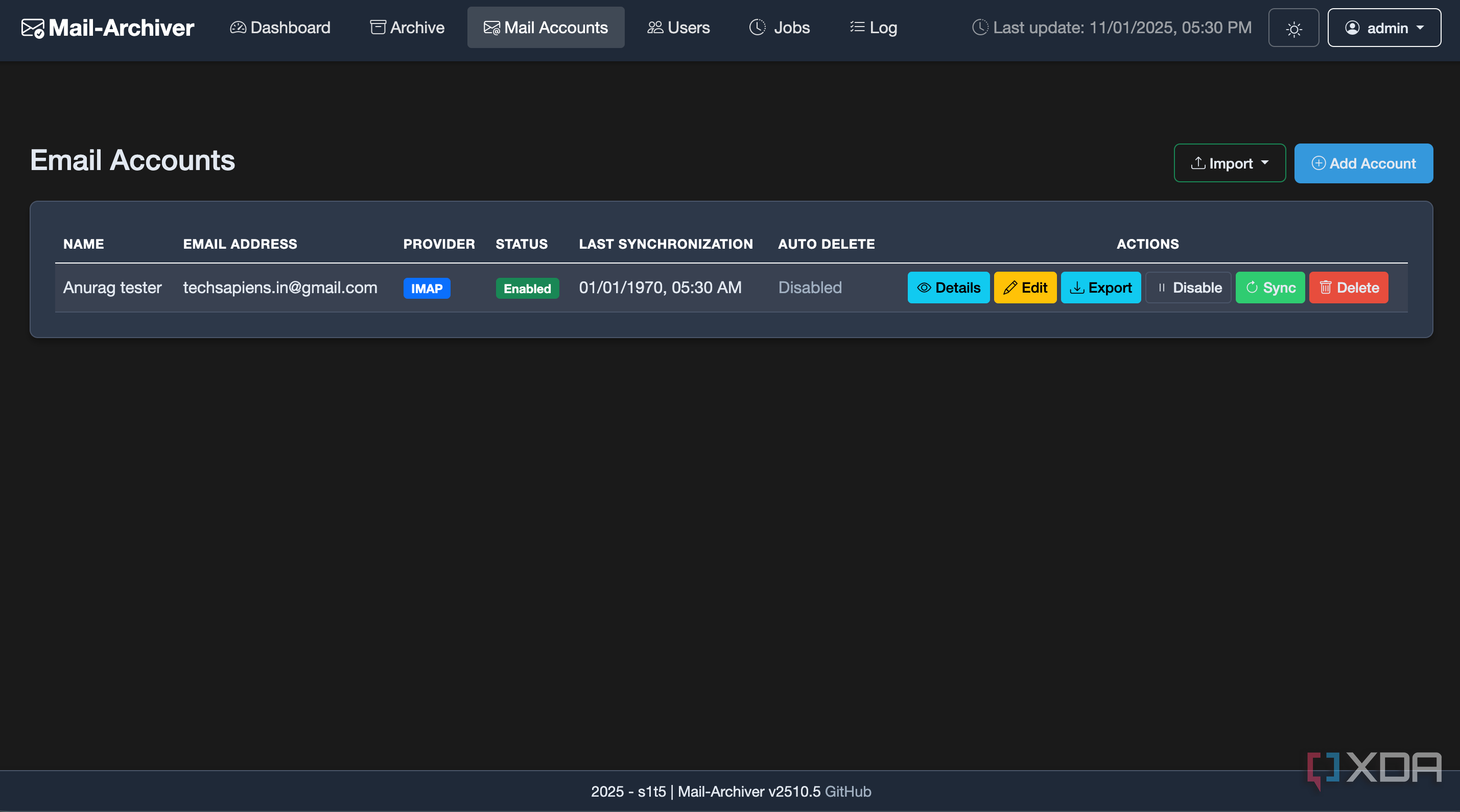1460x812 pixels.
Task: Delete the Anurag tester account
Action: tap(1348, 288)
